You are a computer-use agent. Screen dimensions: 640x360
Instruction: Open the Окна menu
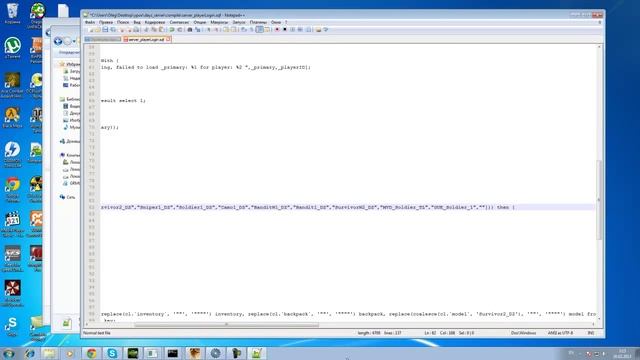tap(276, 22)
